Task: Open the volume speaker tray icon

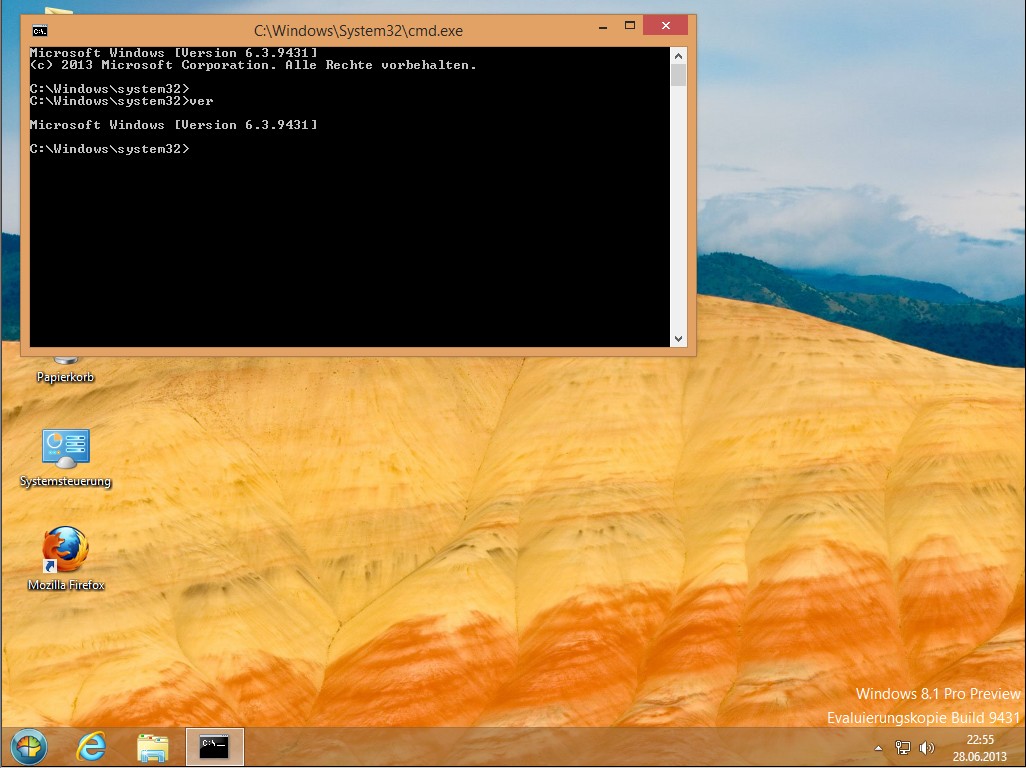Action: tap(927, 747)
